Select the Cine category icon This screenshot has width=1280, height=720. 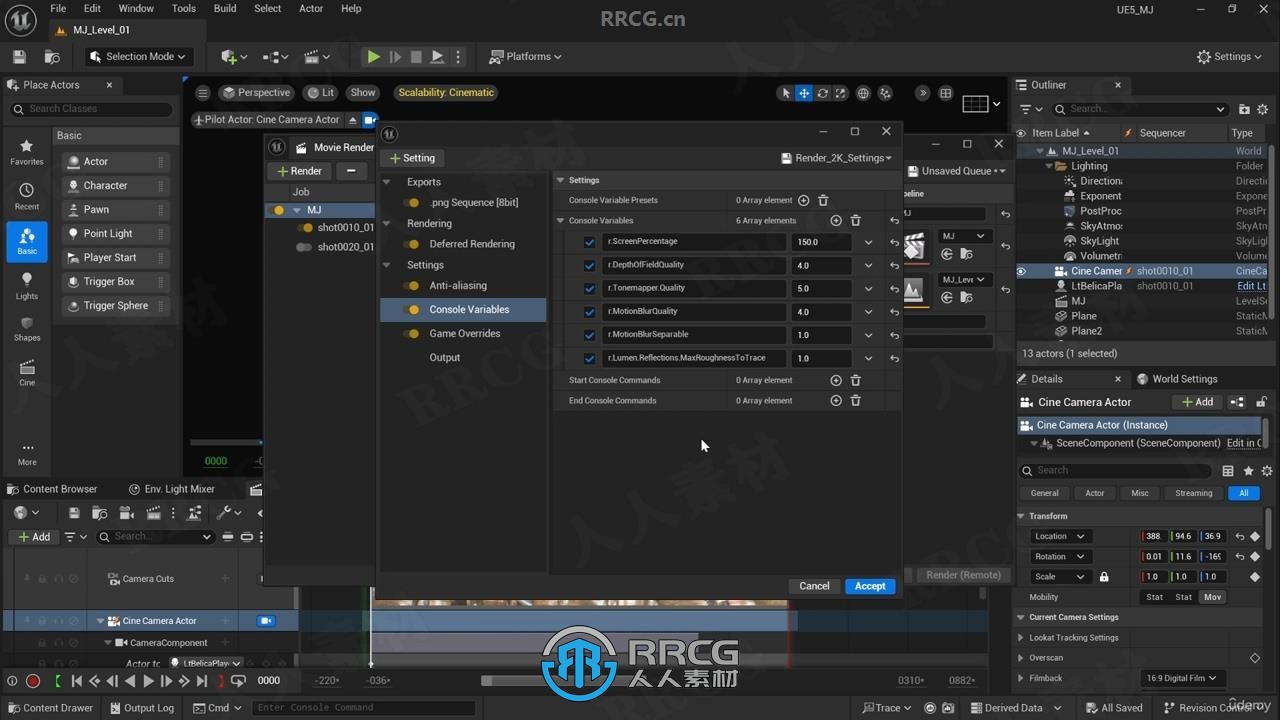point(27,373)
